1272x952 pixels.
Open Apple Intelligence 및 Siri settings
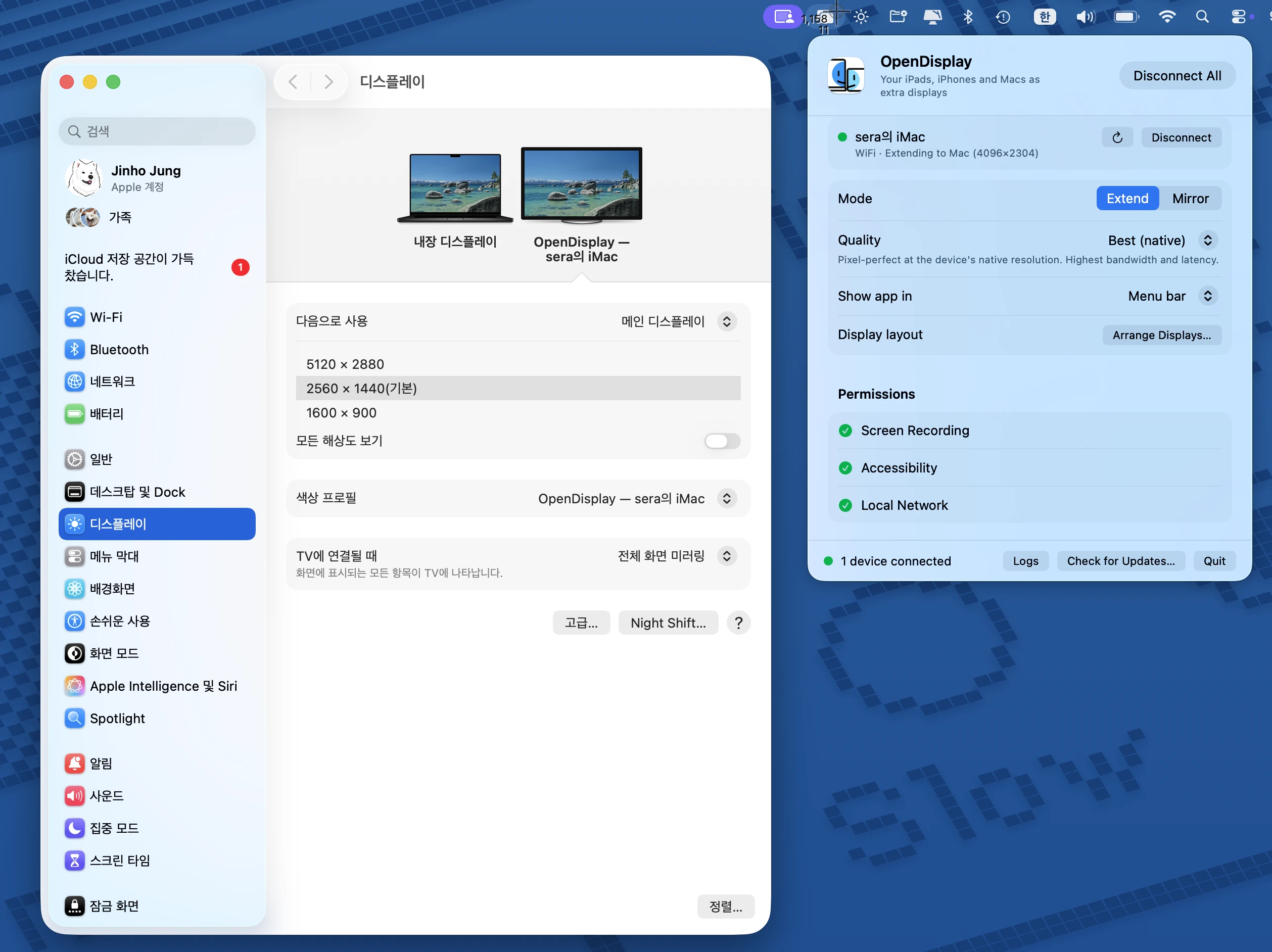(x=157, y=686)
